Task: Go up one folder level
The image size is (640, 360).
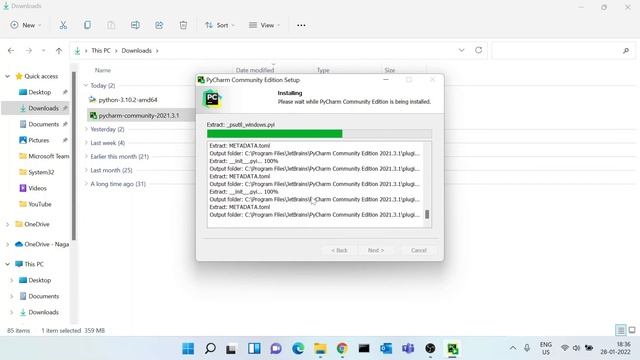Action: coord(59,51)
